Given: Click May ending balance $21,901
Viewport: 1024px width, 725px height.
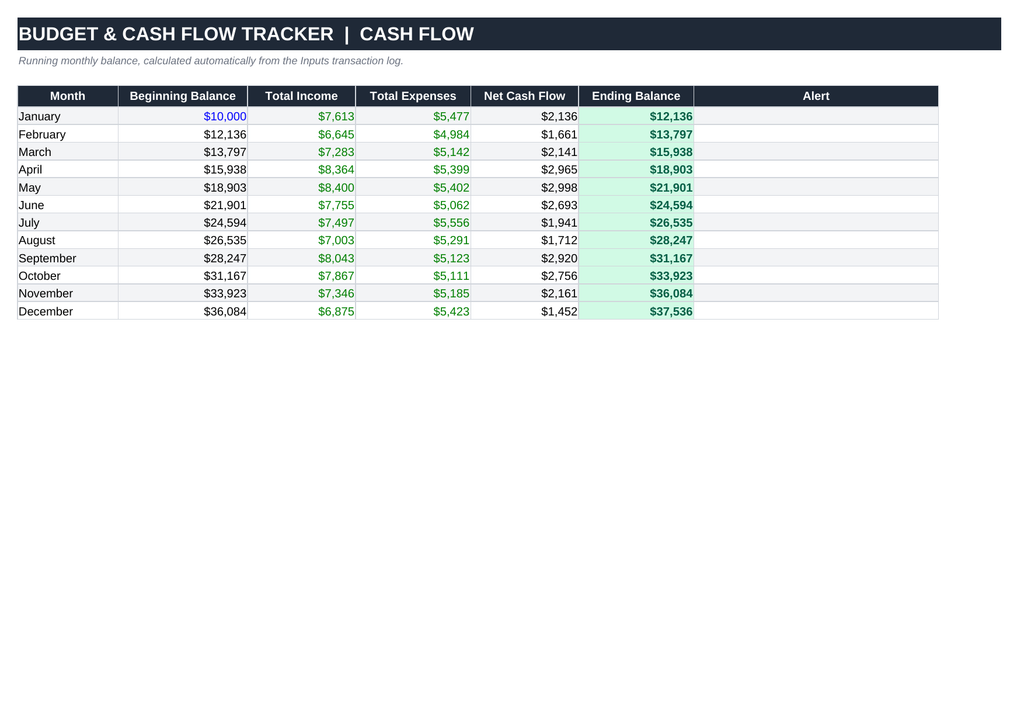Looking at the screenshot, I should coord(636,187).
